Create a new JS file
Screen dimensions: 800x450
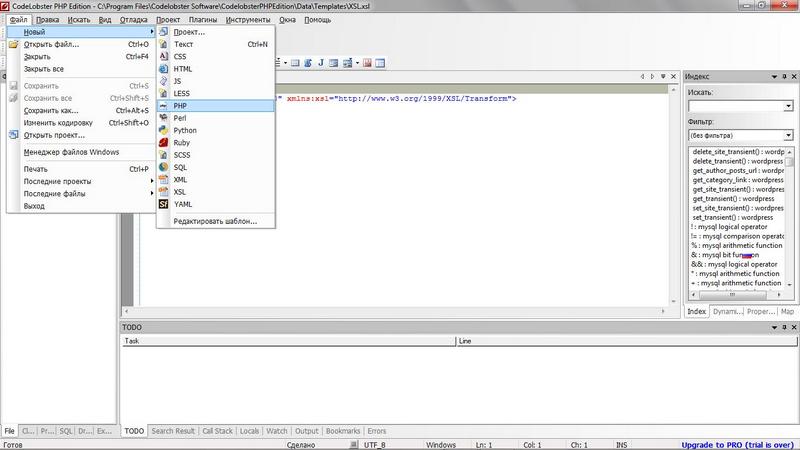pos(216,81)
